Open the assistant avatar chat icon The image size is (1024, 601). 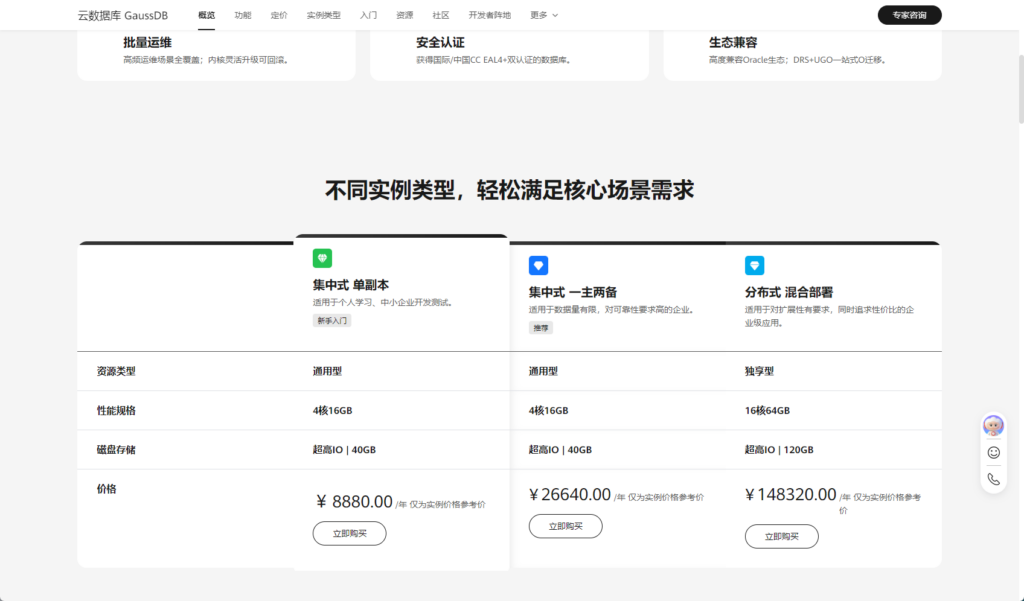click(993, 425)
